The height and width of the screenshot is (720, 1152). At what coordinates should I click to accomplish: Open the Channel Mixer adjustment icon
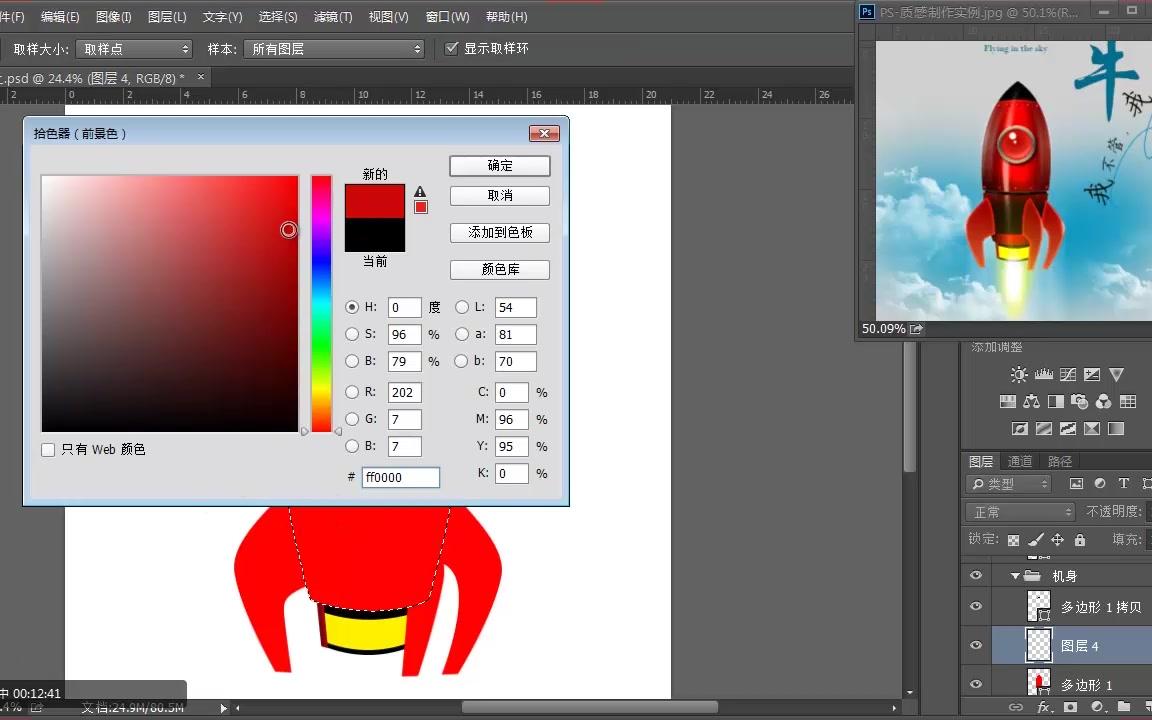pos(1102,401)
